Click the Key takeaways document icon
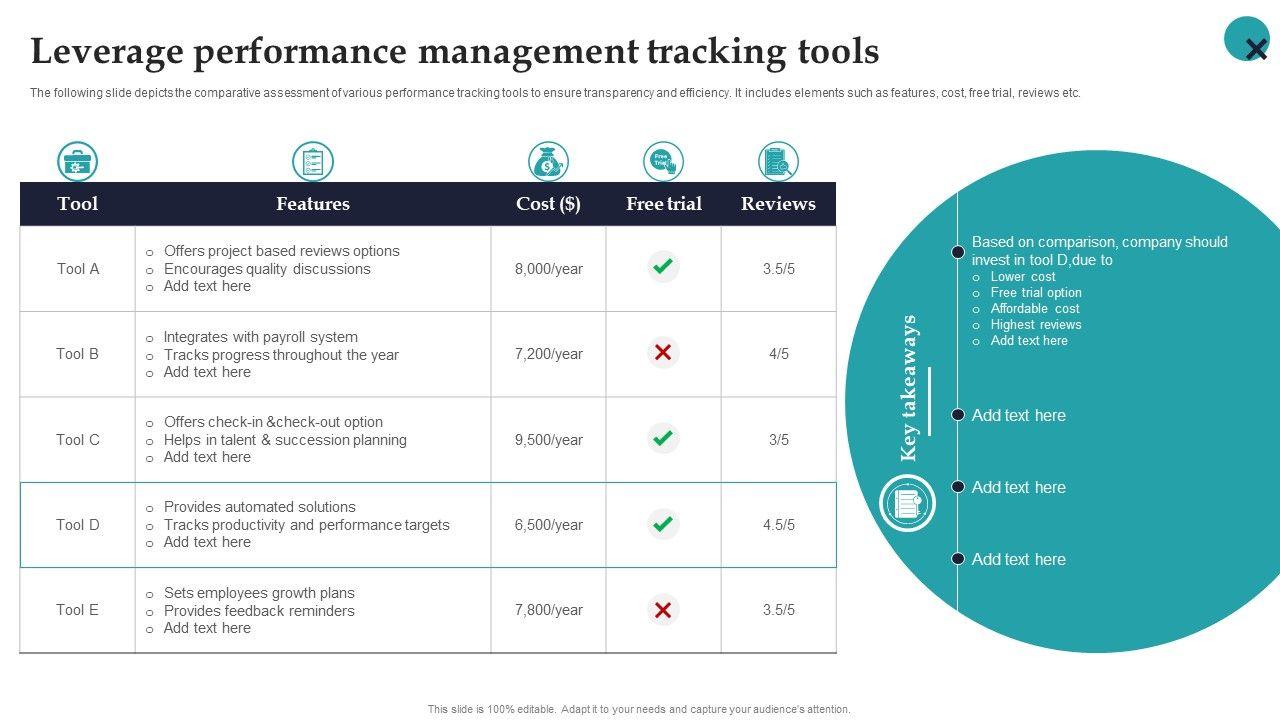This screenshot has width=1280, height=720. [x=907, y=503]
